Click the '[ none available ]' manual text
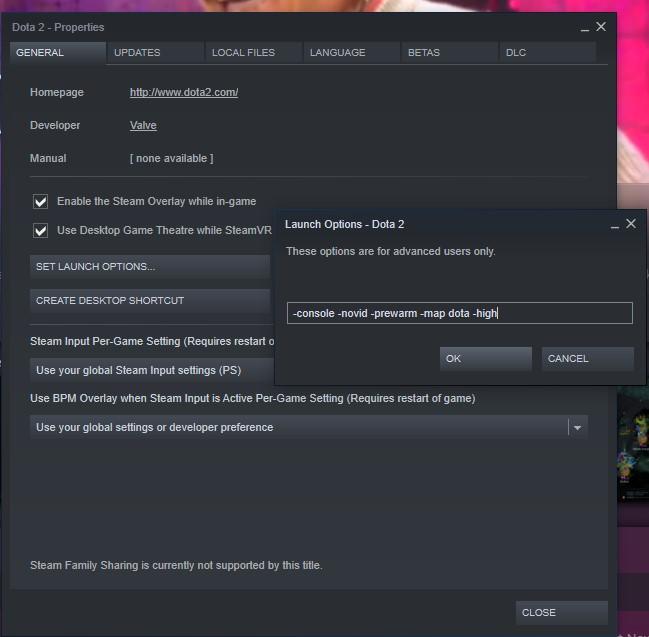Viewport: 649px width, 637px height. point(172,158)
